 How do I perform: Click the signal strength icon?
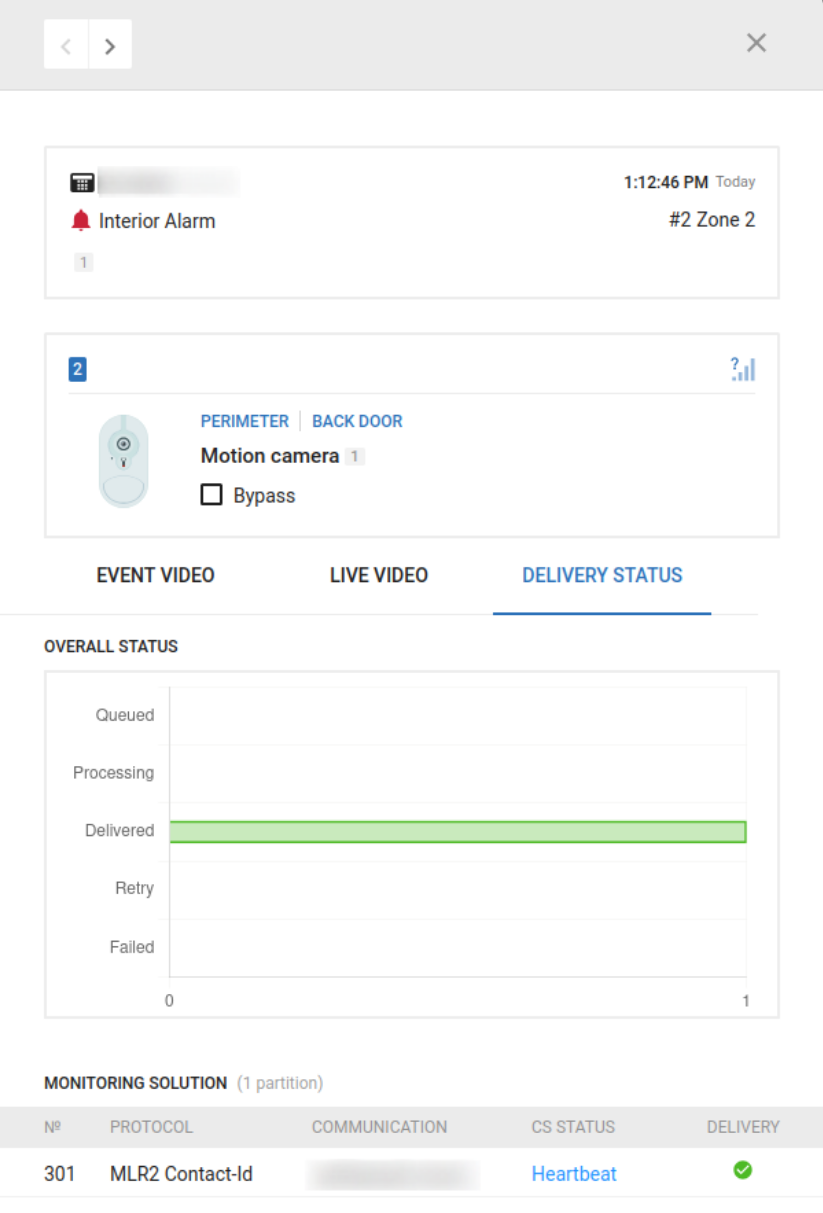click(x=742, y=369)
